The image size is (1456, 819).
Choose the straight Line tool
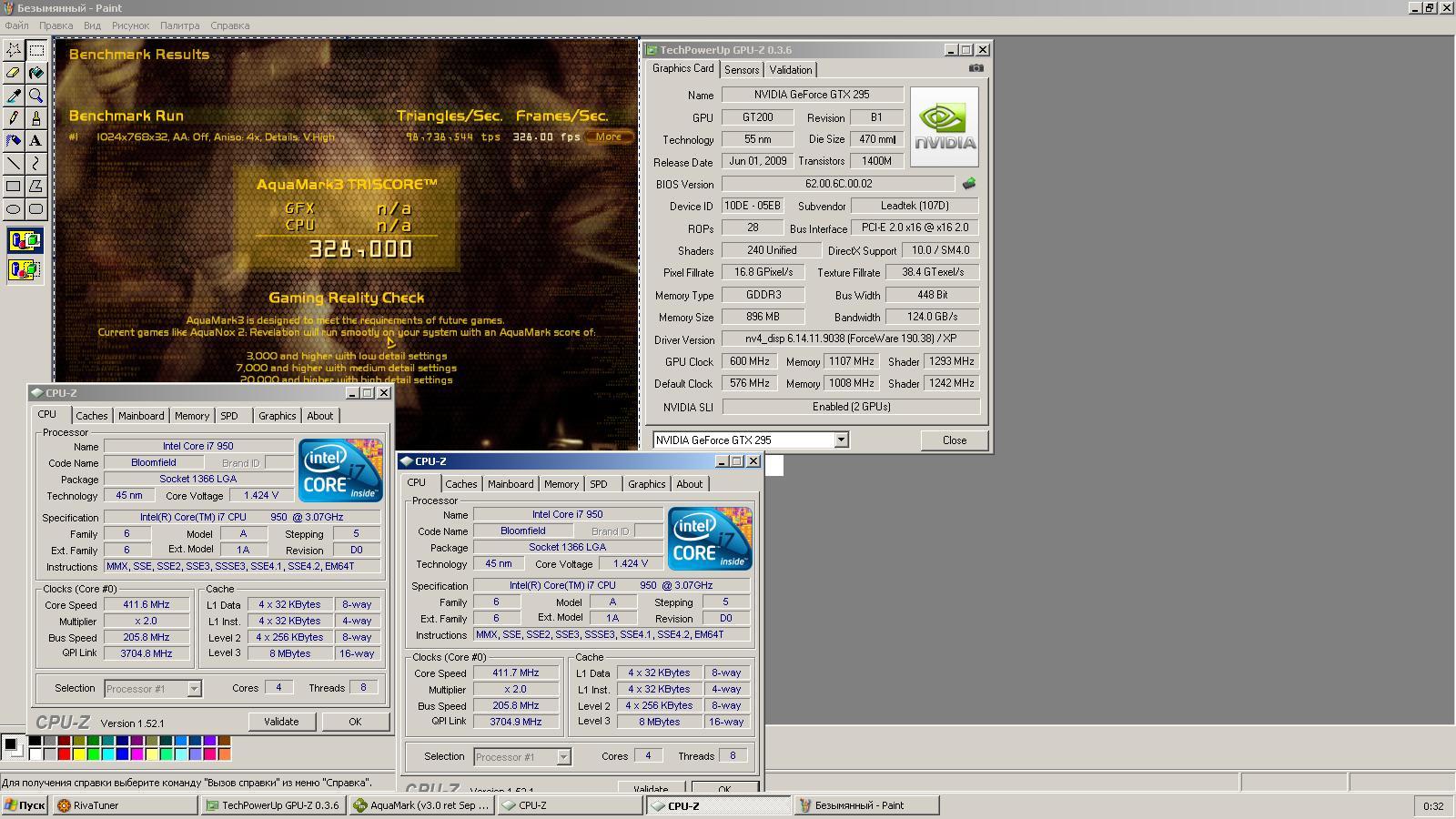click(x=14, y=164)
